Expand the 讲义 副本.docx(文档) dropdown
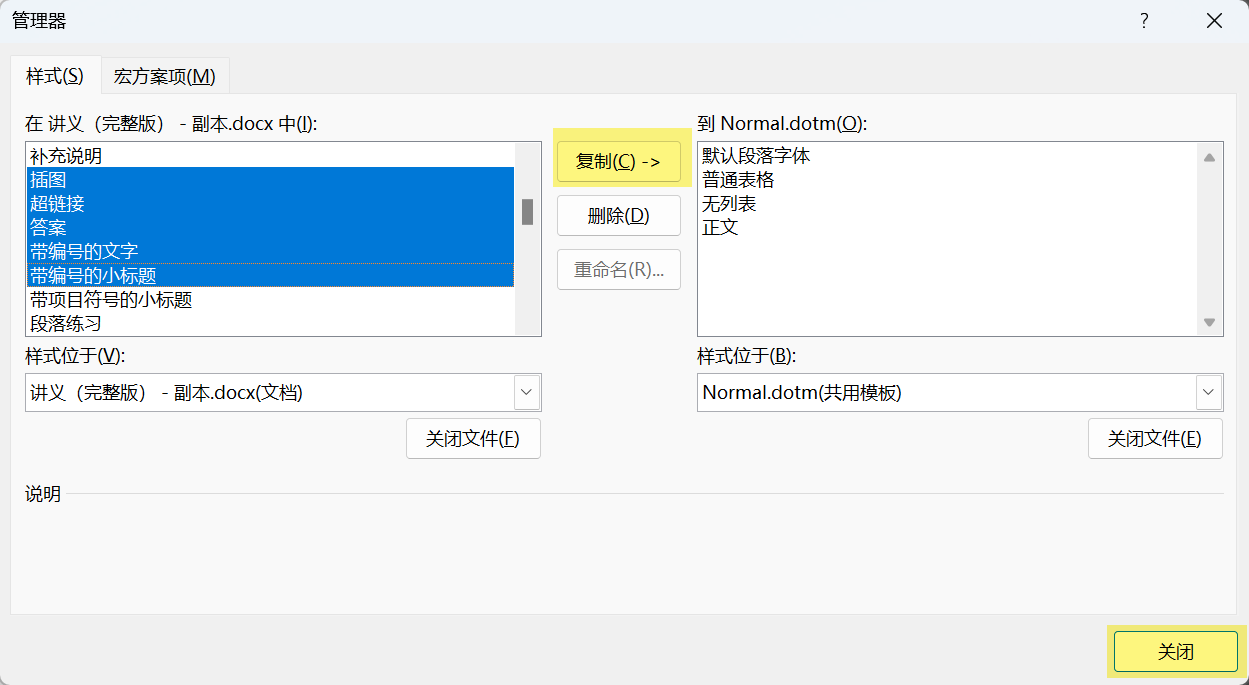The image size is (1249, 685). [528, 392]
